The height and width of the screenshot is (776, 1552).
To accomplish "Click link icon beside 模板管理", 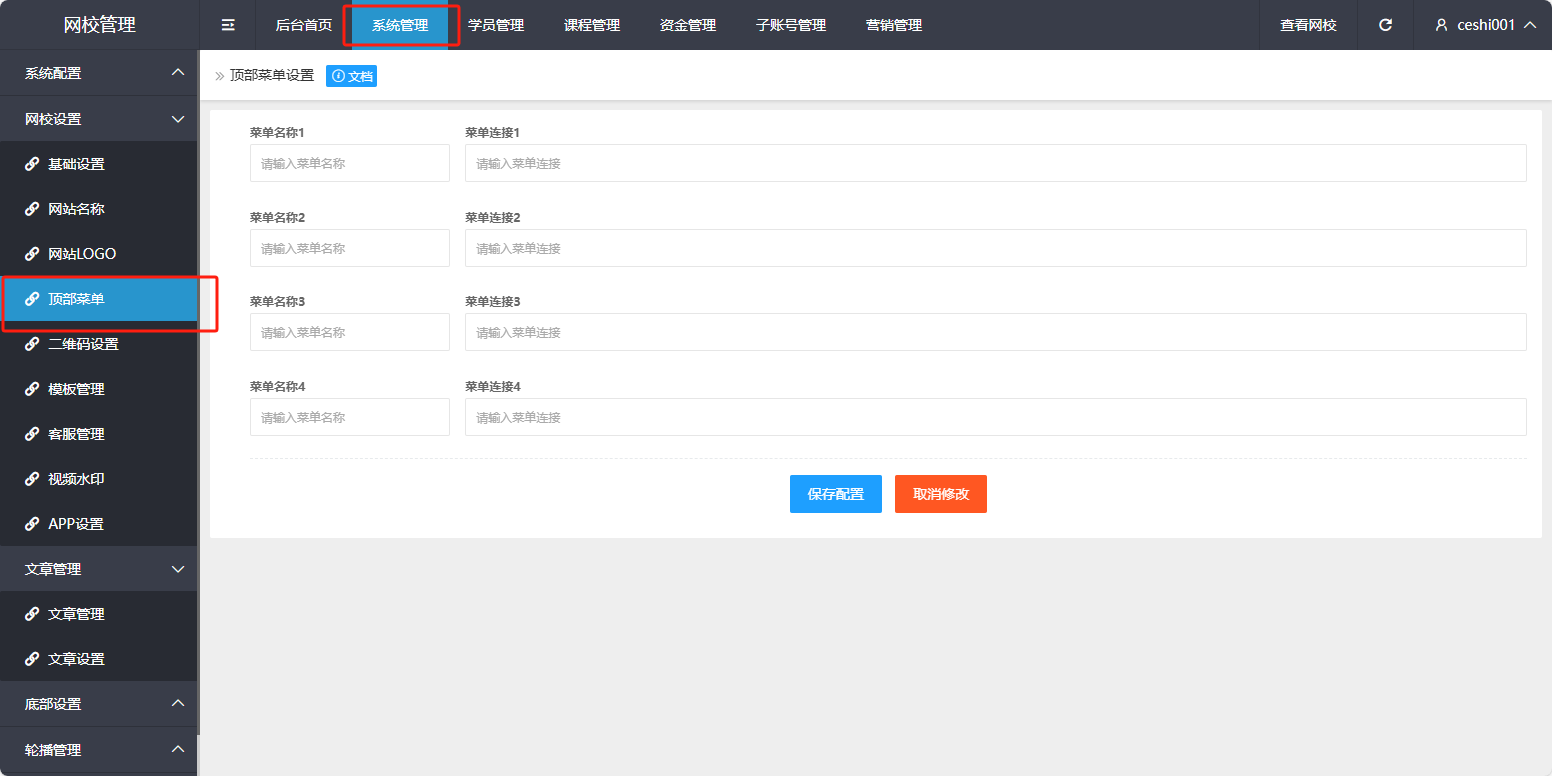I will [32, 389].
